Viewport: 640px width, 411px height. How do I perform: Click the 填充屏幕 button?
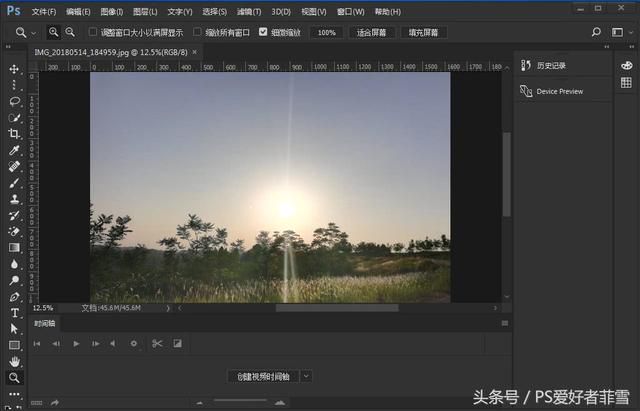(424, 32)
